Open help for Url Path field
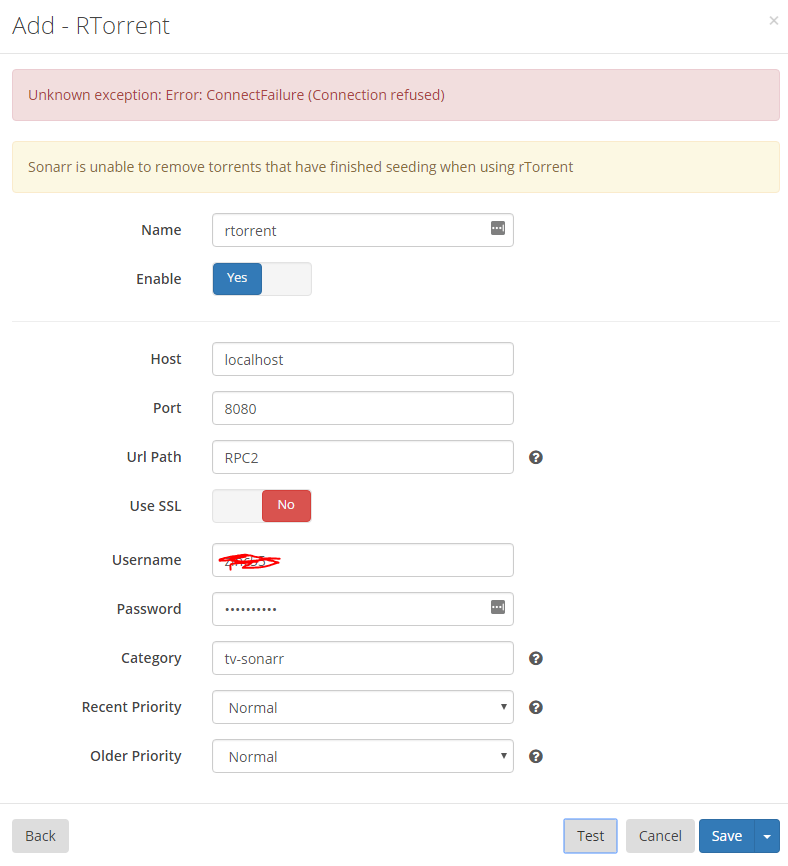 click(x=536, y=457)
